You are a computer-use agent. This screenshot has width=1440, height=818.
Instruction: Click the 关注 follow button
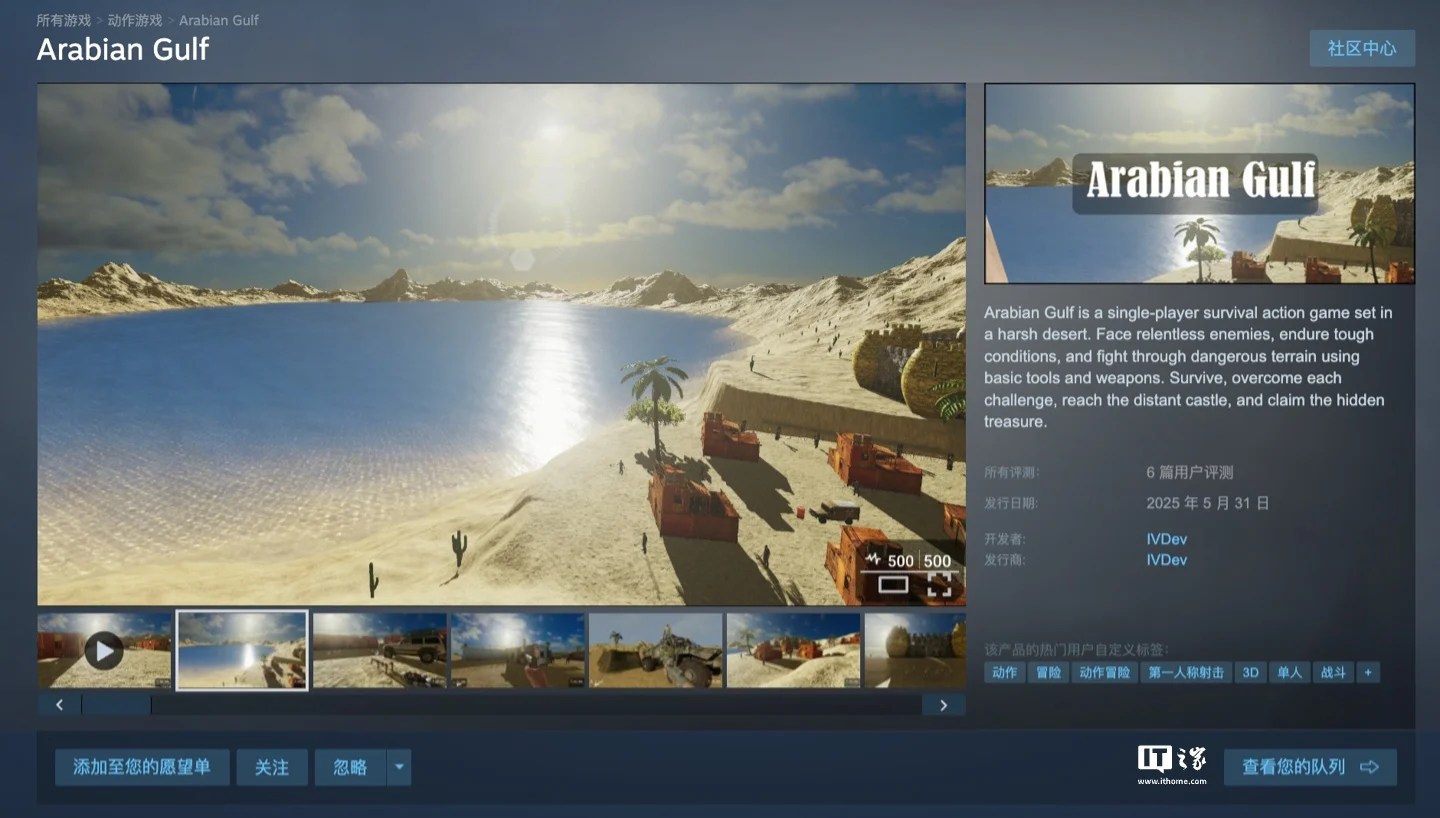point(272,767)
